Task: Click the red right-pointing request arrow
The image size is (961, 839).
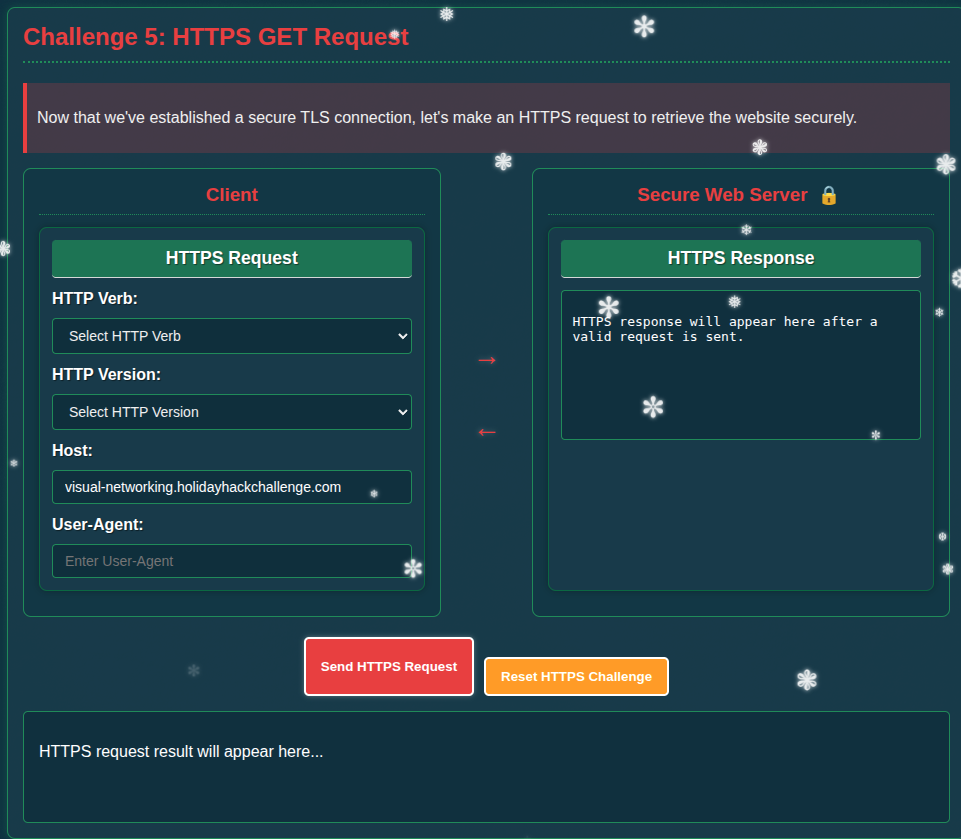Action: pyautogui.click(x=487, y=360)
